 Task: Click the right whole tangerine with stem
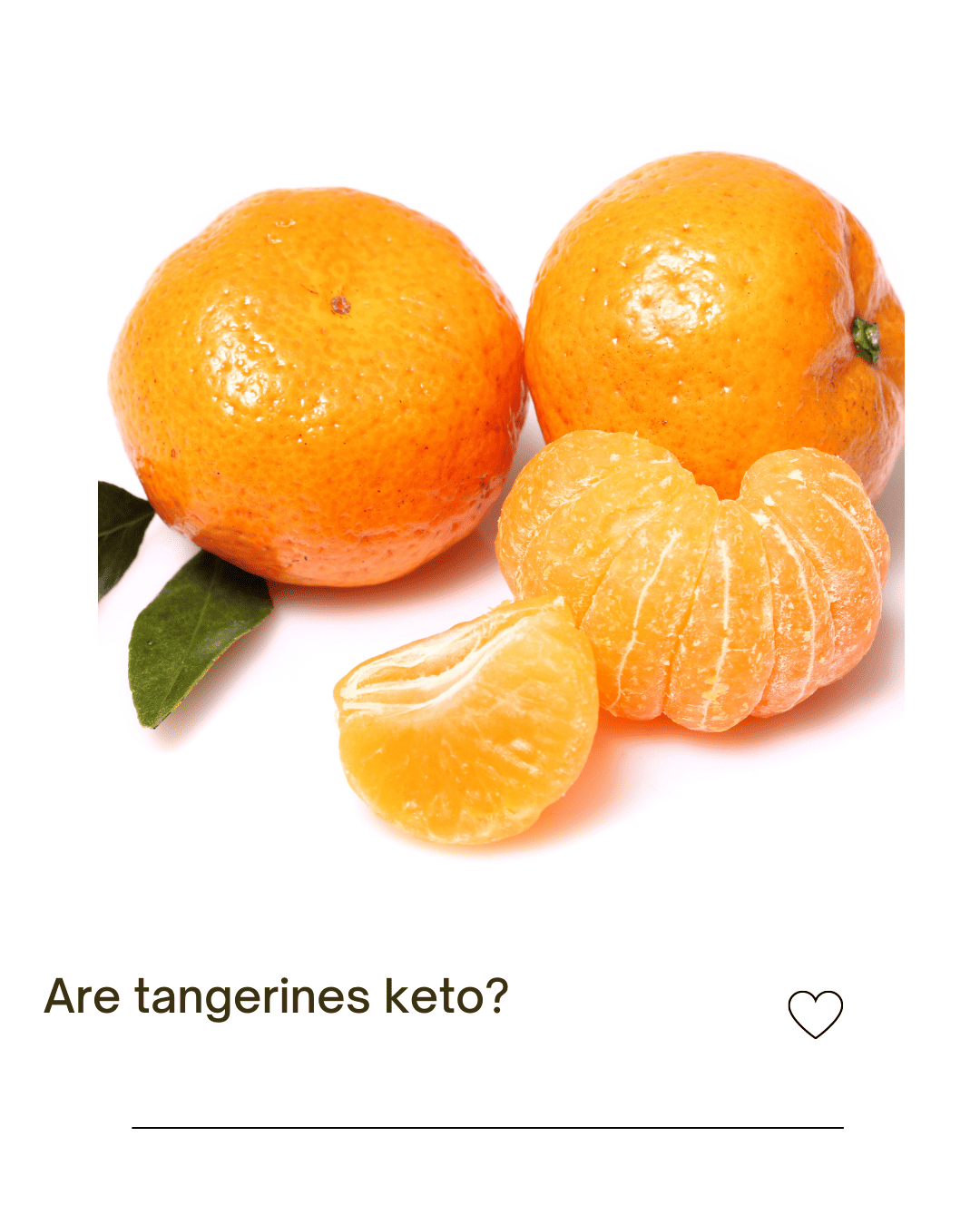[714, 322]
